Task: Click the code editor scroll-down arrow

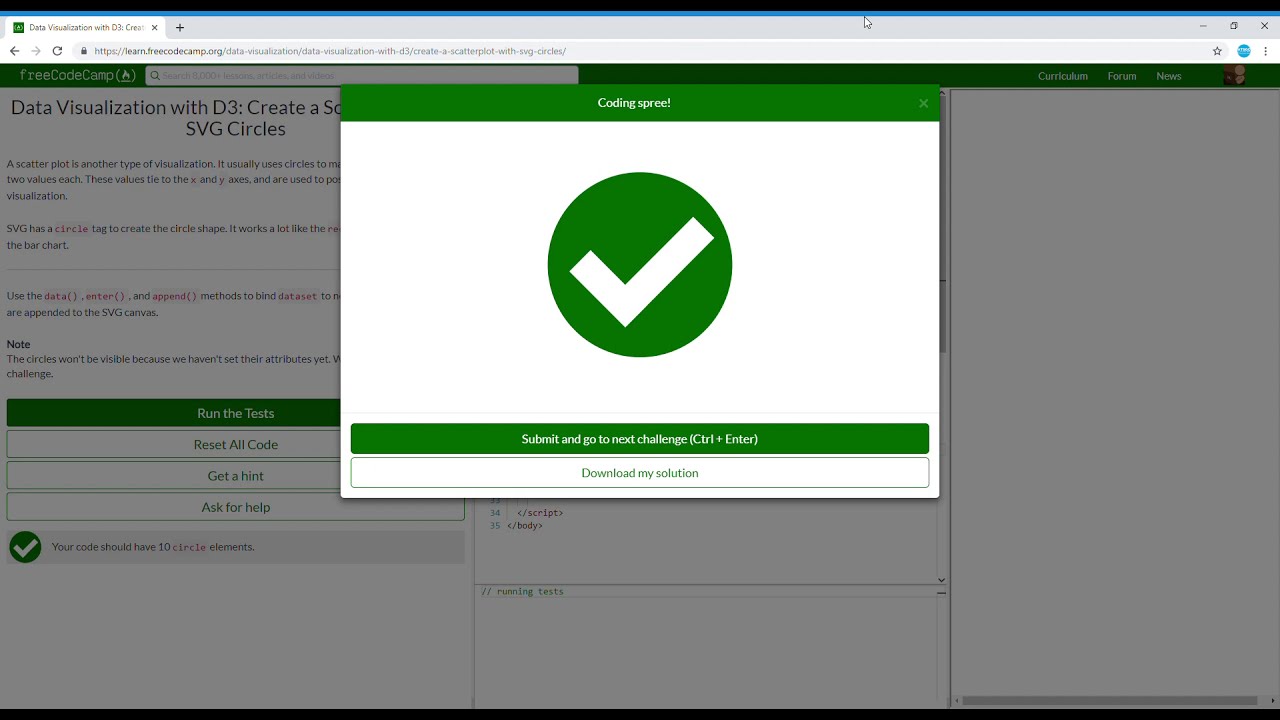Action: click(x=941, y=580)
